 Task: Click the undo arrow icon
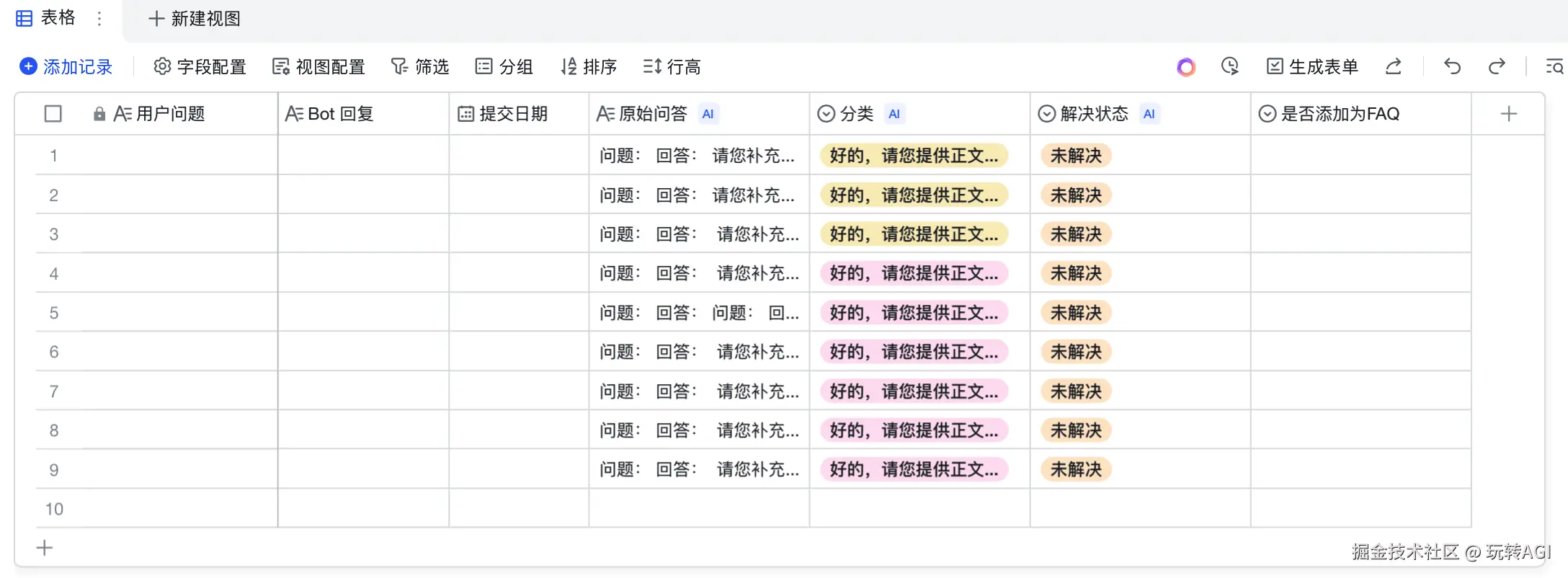[x=1452, y=67]
